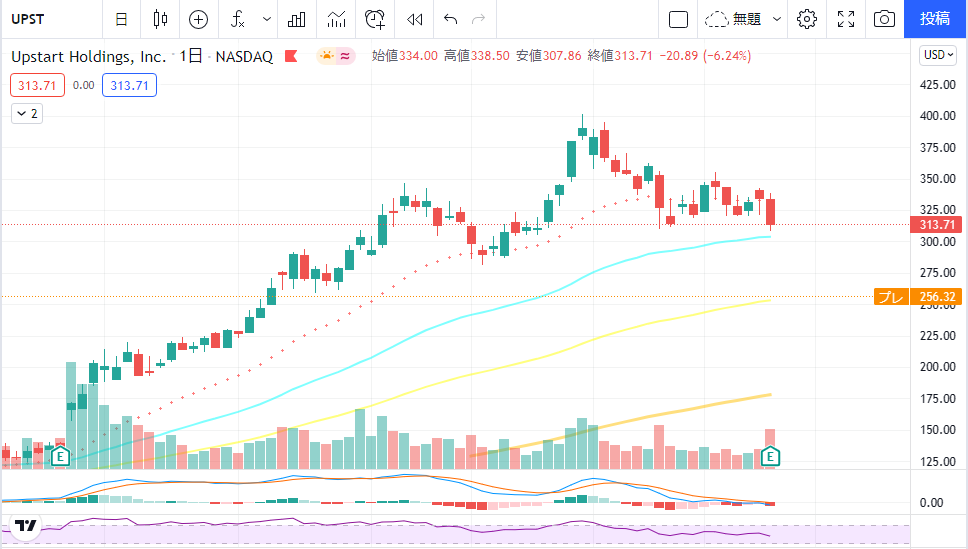Click the 200.00 price scale label

938,367
